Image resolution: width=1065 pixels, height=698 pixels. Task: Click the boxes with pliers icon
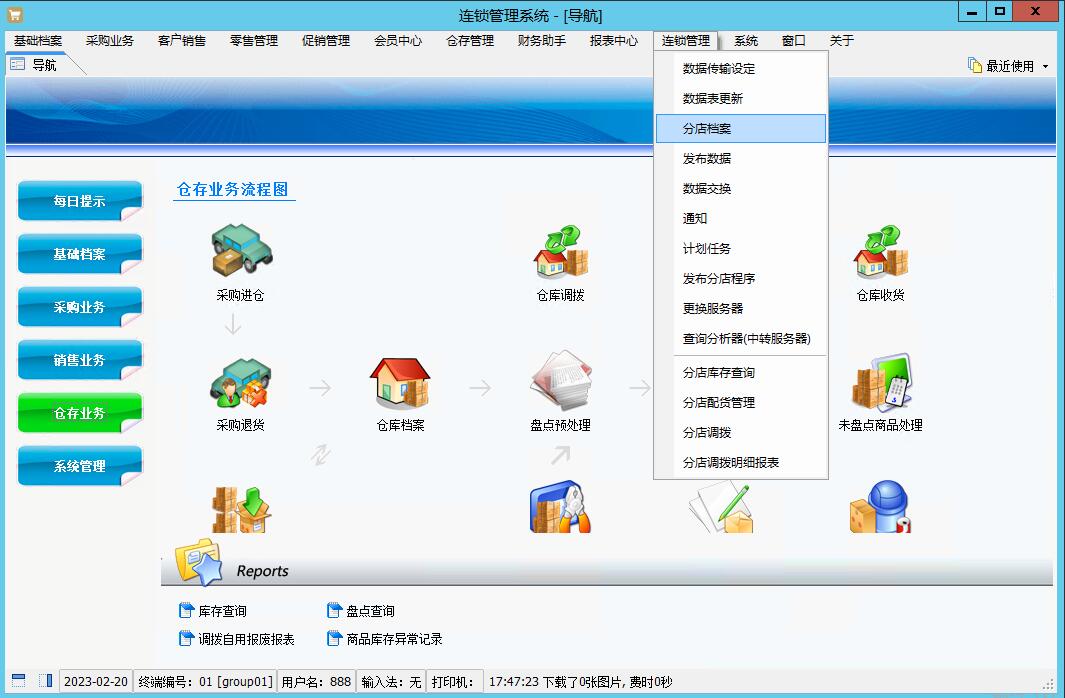click(561, 507)
